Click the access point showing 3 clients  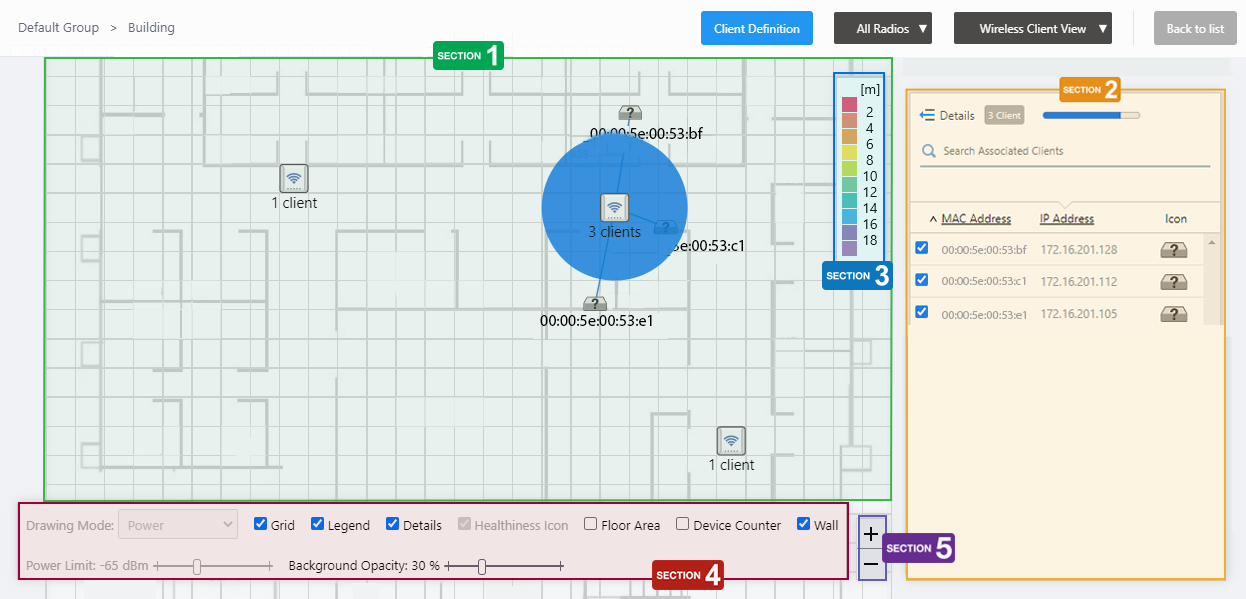point(614,207)
